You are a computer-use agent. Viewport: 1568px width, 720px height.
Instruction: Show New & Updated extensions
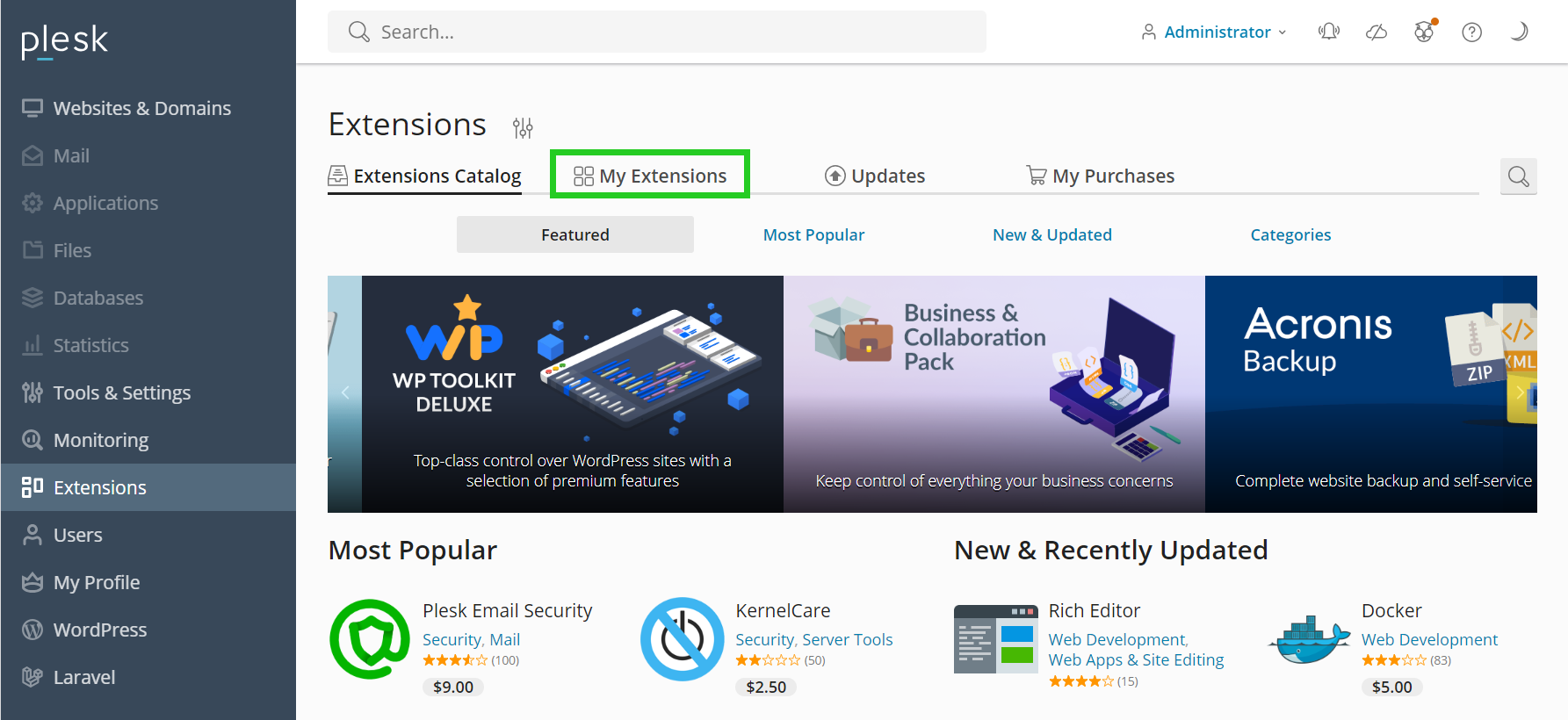coord(1052,234)
